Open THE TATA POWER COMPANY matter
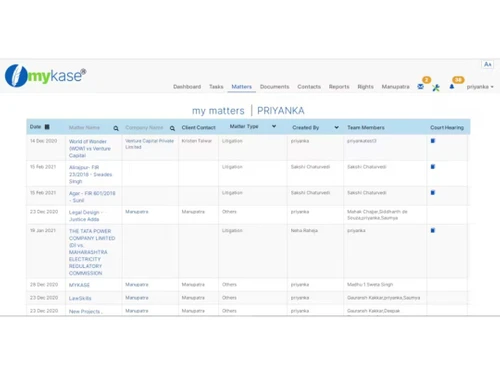The width and height of the screenshot is (500, 375). click(x=92, y=252)
